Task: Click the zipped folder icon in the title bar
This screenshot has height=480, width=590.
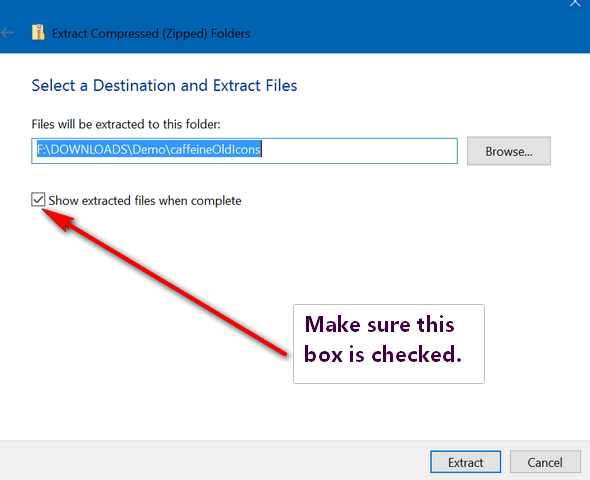Action: click(x=38, y=32)
